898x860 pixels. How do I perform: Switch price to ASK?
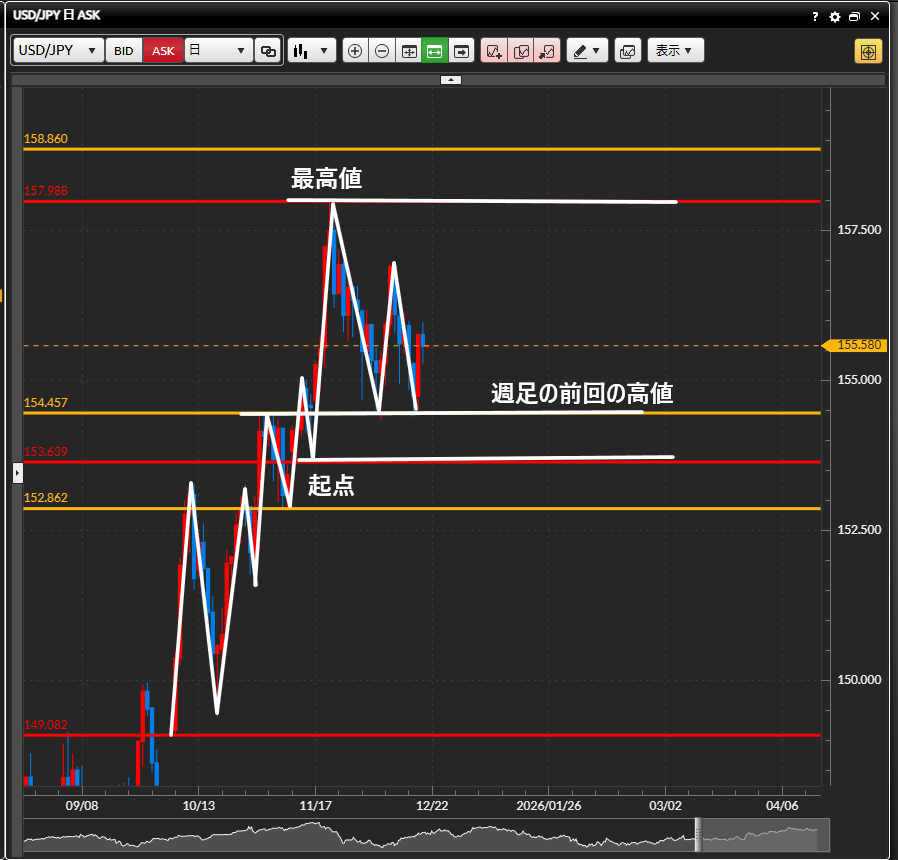pyautogui.click(x=163, y=50)
